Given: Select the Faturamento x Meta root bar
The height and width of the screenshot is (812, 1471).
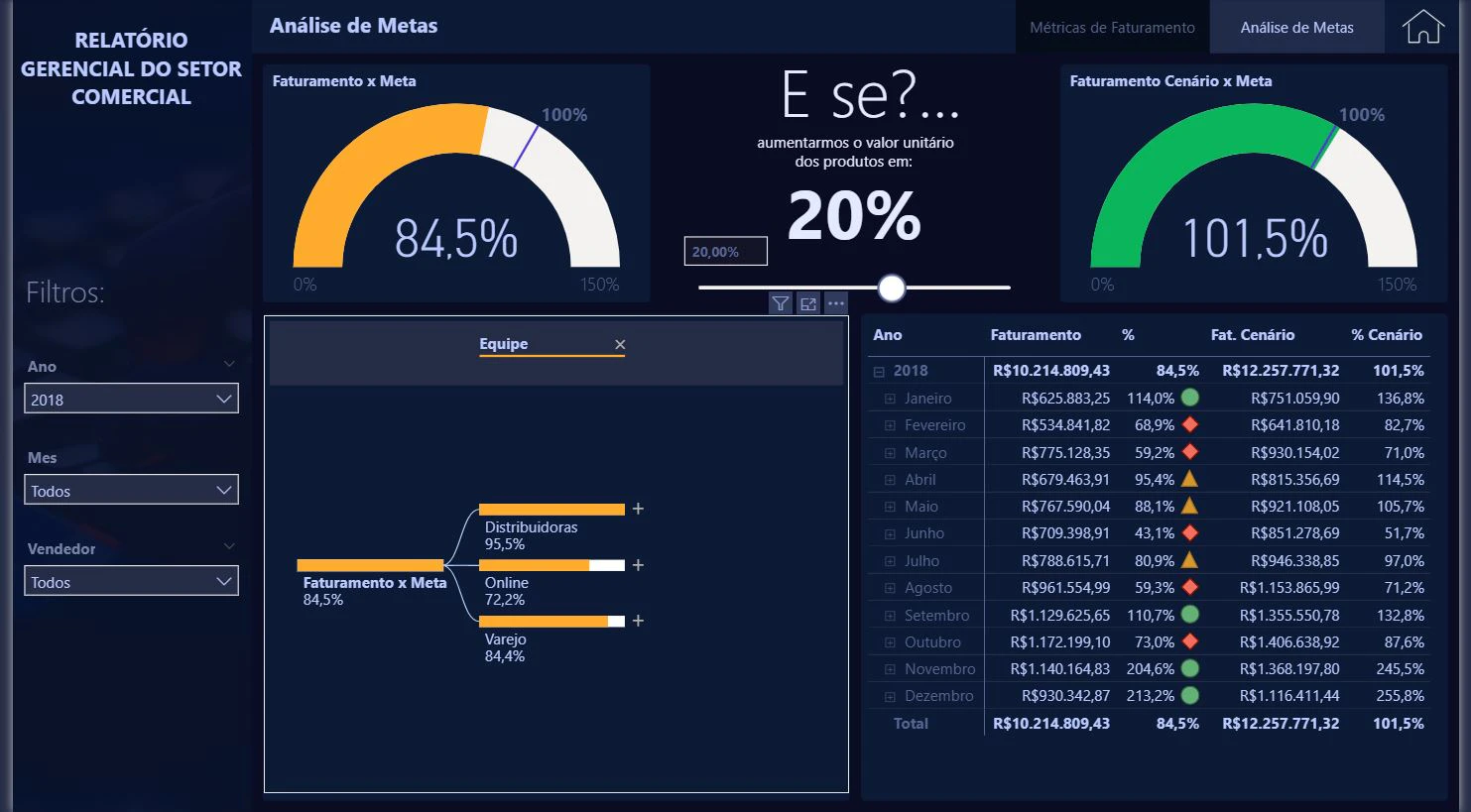Looking at the screenshot, I should click(x=370, y=565).
